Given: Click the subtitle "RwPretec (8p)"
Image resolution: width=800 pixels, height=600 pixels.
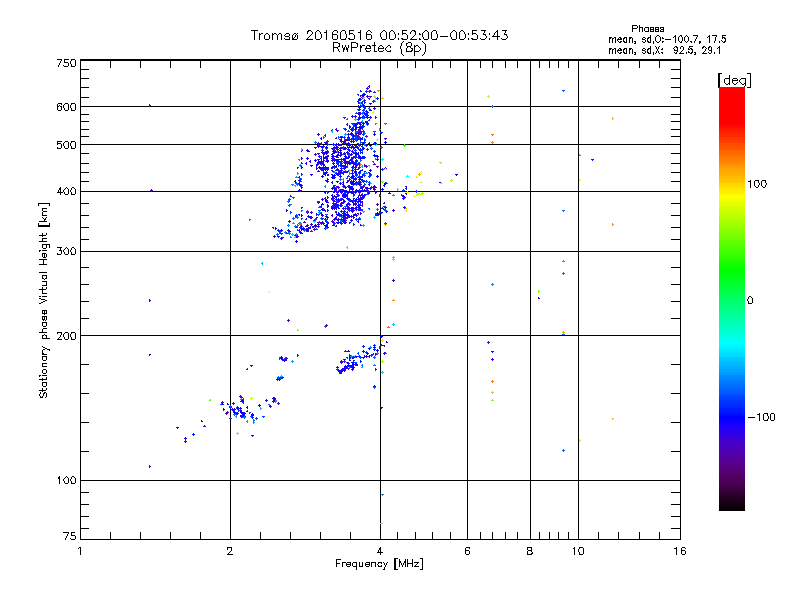Looking at the screenshot, I should tap(379, 48).
